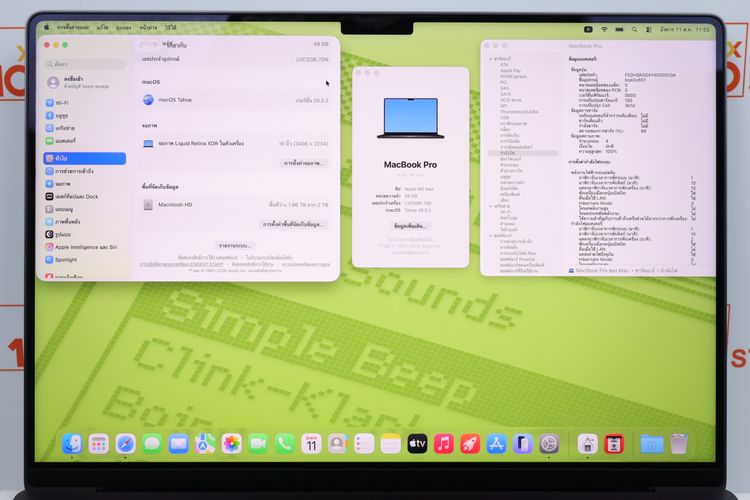Open Spotlight search magnifier in menu bar
The image size is (750, 500).
coord(634,30)
